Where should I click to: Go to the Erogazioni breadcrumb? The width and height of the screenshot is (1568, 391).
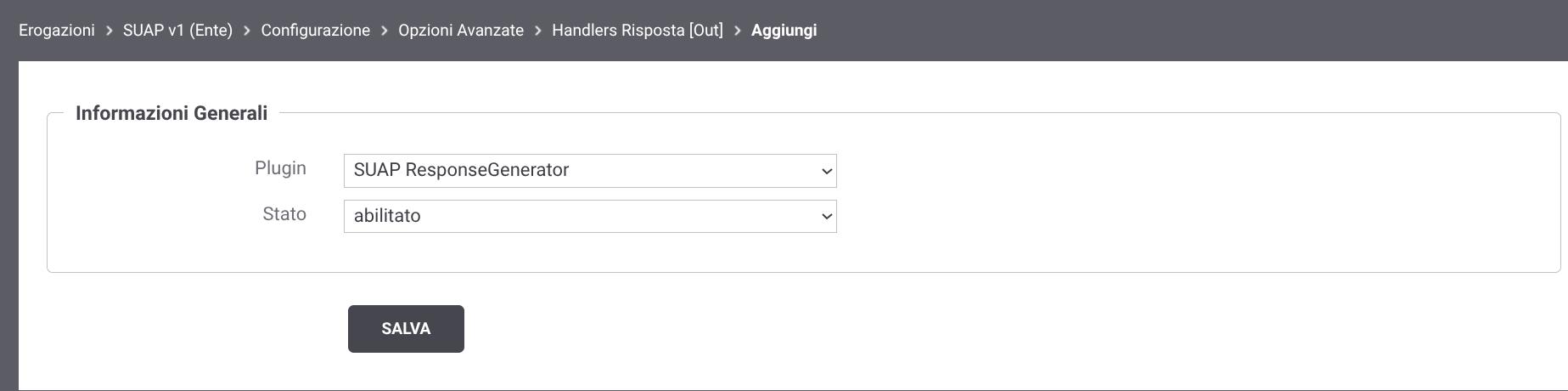pos(57,31)
